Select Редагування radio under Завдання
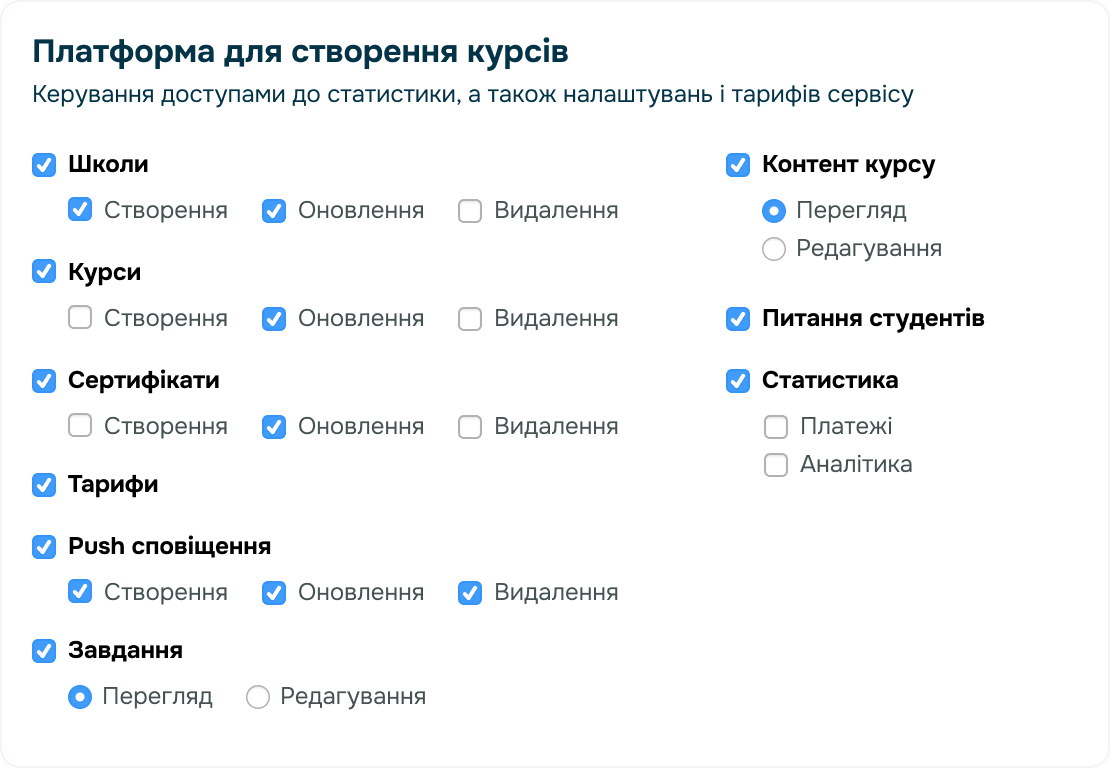This screenshot has width=1110, height=768. tap(257, 696)
